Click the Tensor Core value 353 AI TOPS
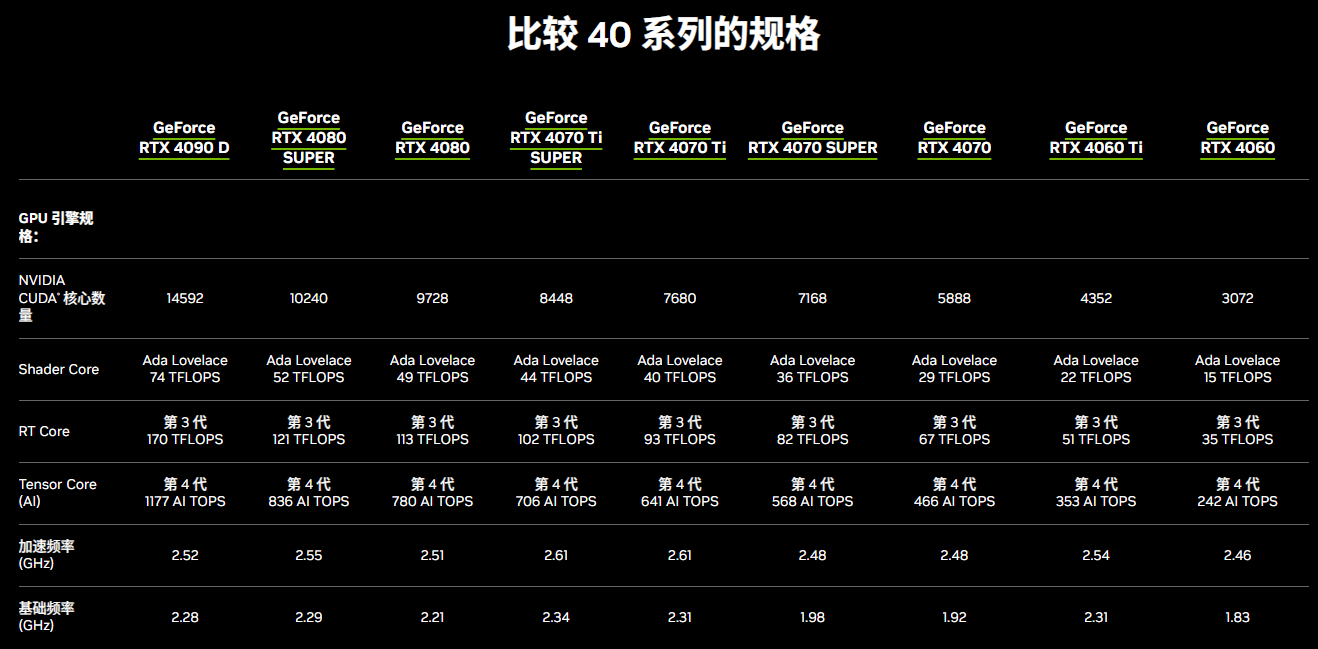This screenshot has height=649, width=1318. pos(1096,501)
